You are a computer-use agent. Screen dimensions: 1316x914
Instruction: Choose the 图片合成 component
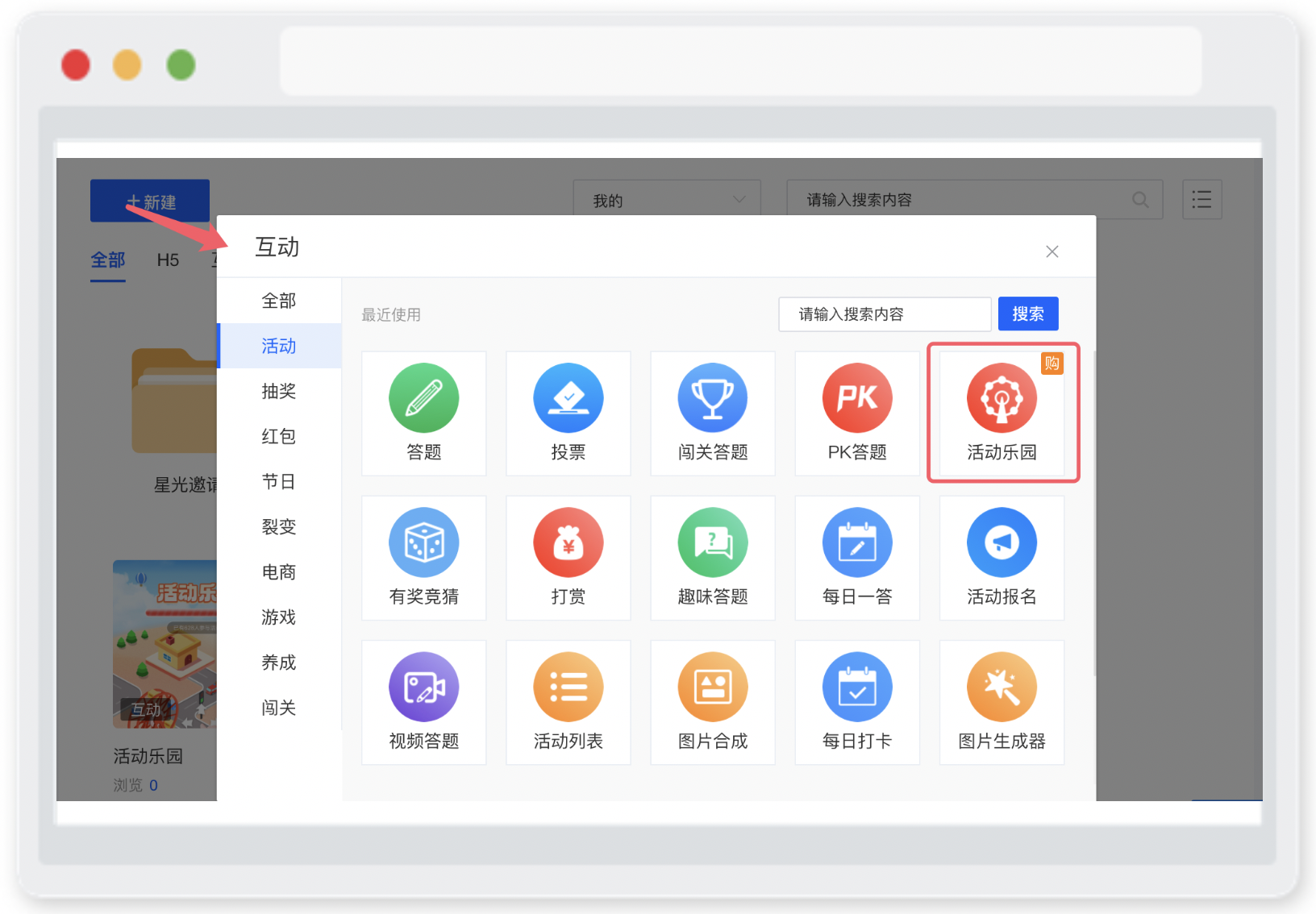click(713, 702)
